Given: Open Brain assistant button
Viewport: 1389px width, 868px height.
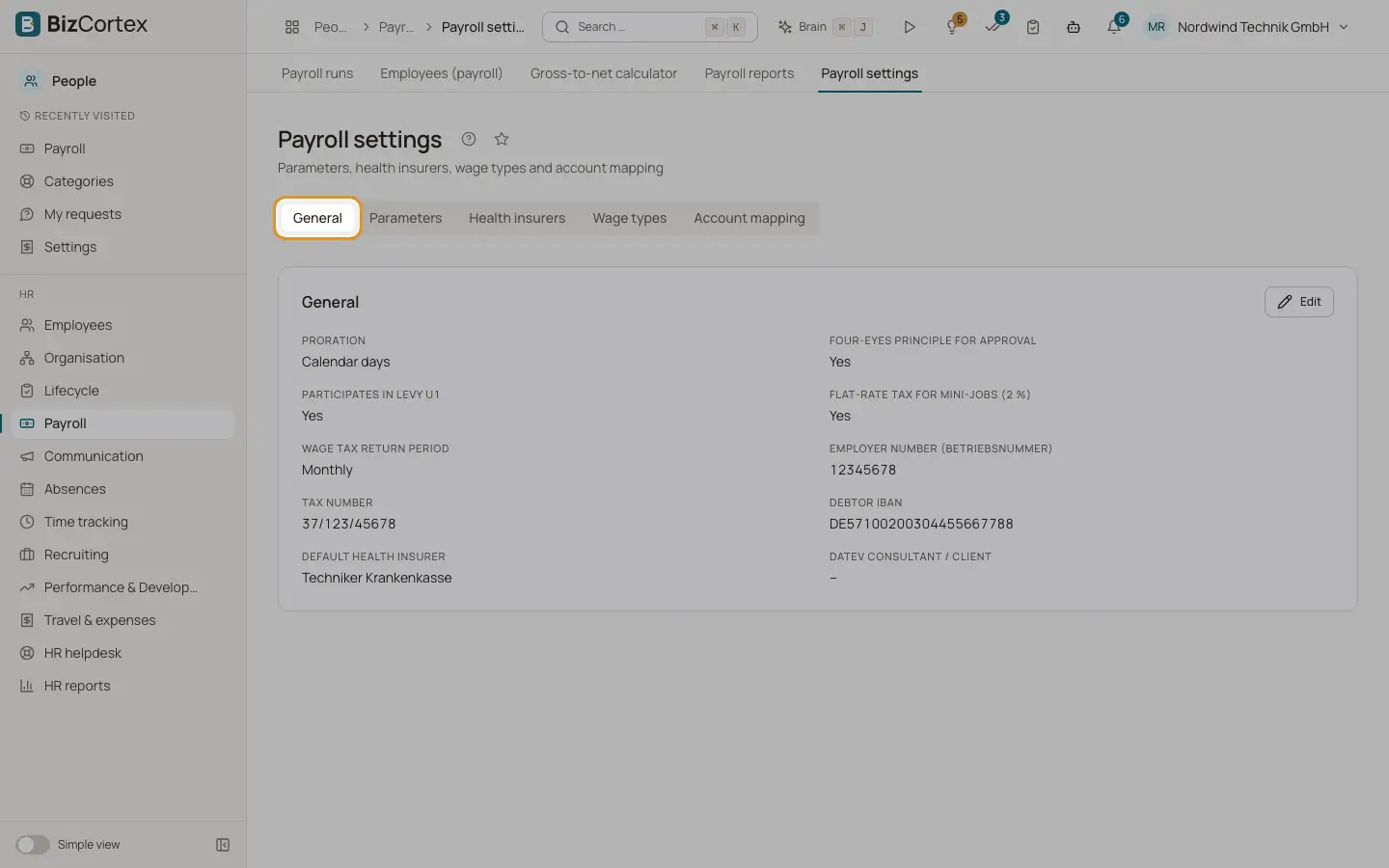Looking at the screenshot, I should [x=825, y=27].
